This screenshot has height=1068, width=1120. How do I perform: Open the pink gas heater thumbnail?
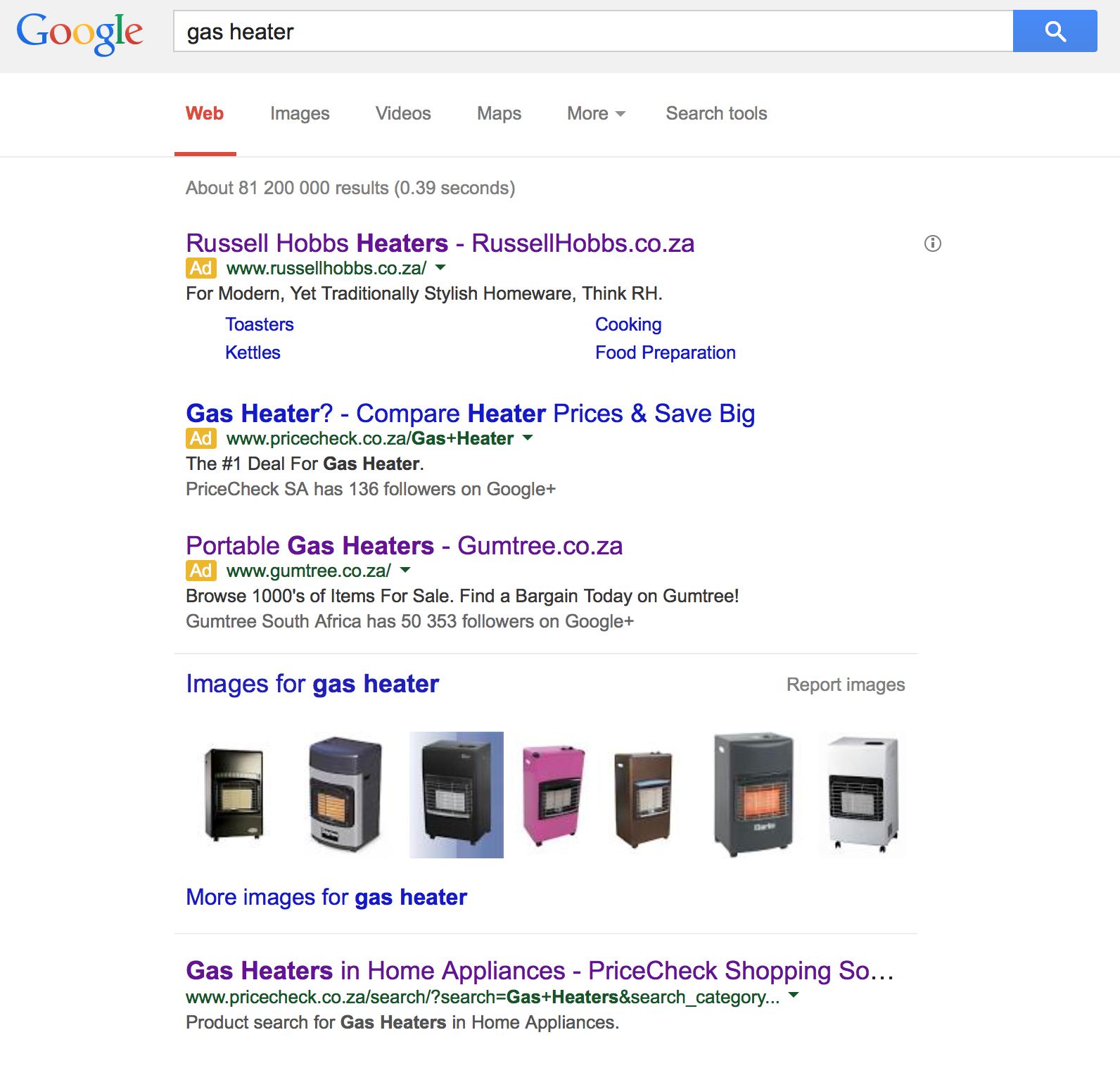point(554,795)
